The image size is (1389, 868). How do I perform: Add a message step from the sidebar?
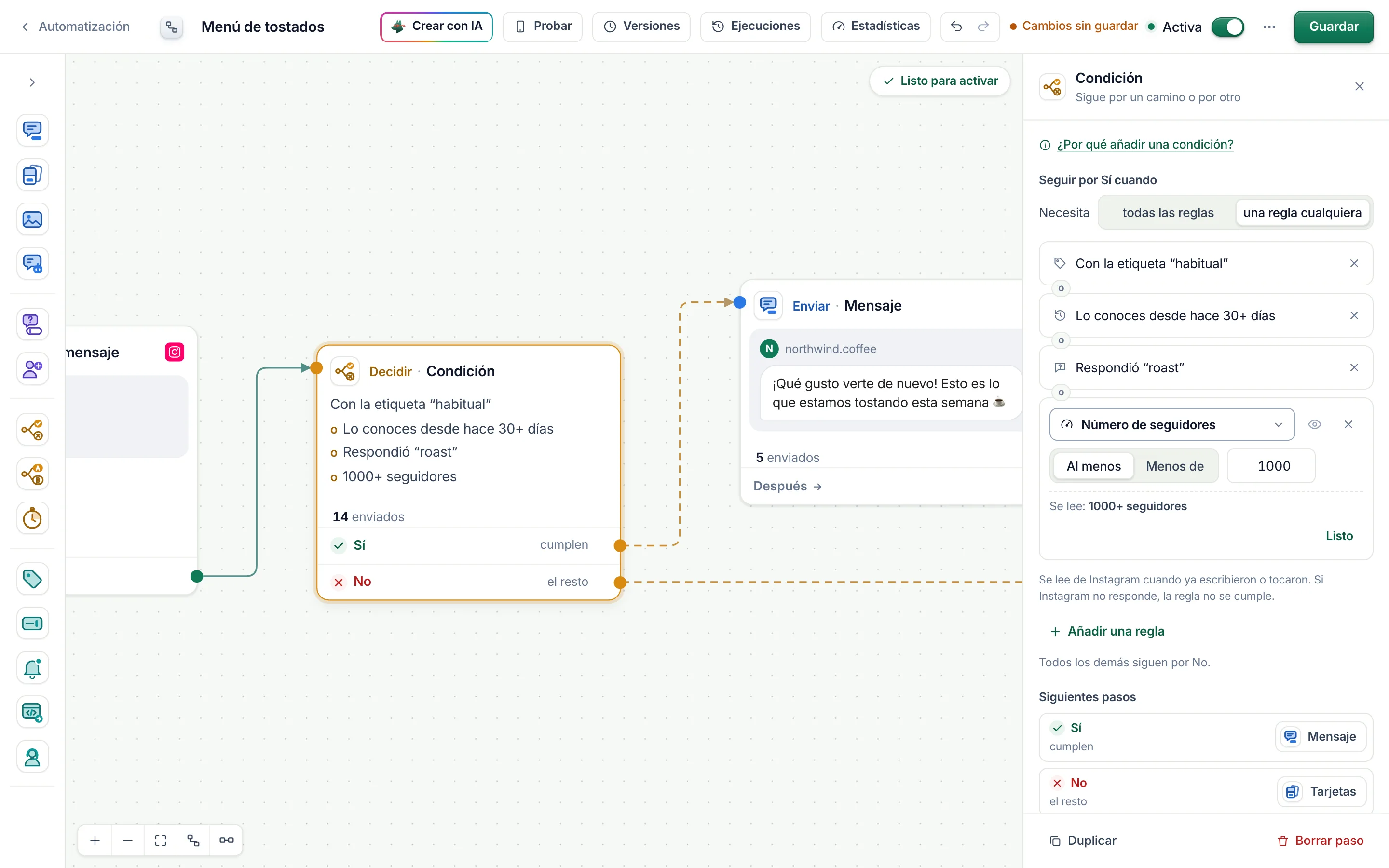pos(32,130)
